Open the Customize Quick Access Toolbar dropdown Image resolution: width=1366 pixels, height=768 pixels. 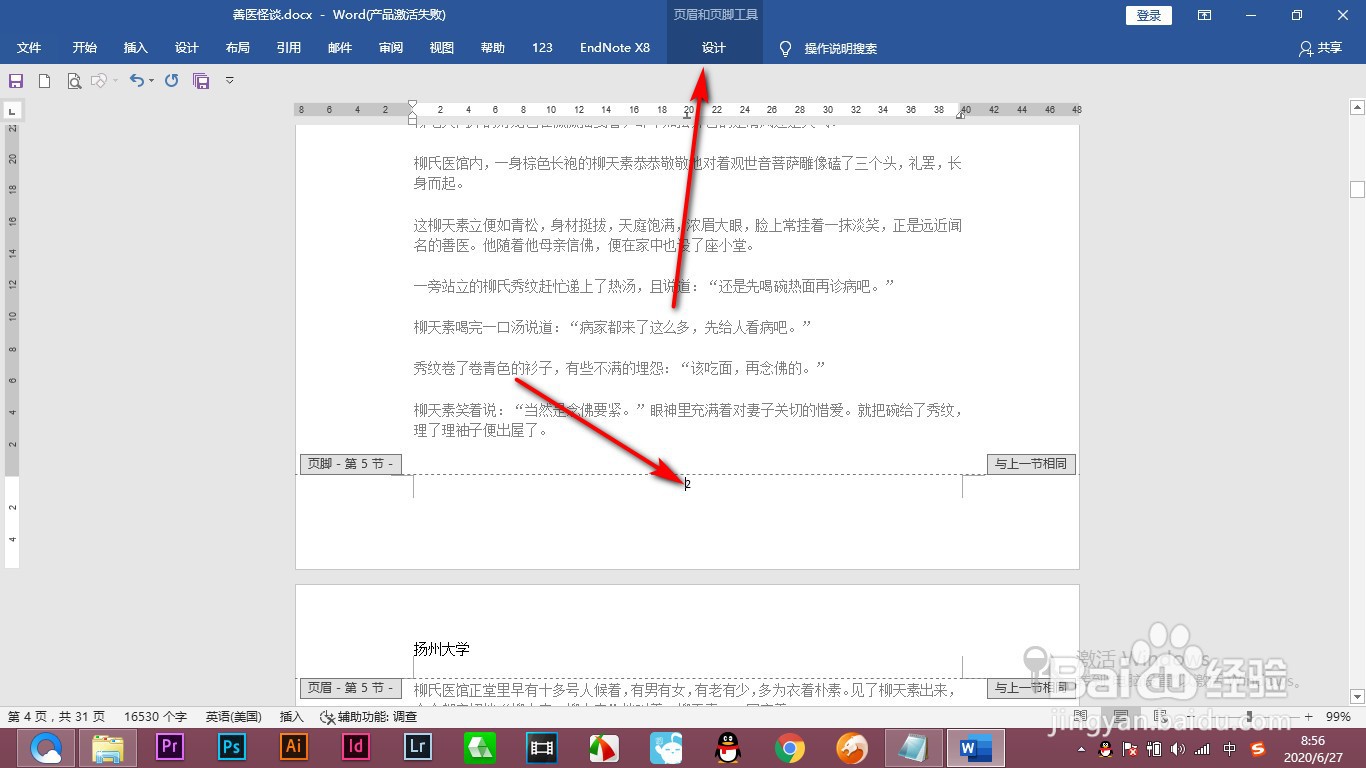coord(230,81)
